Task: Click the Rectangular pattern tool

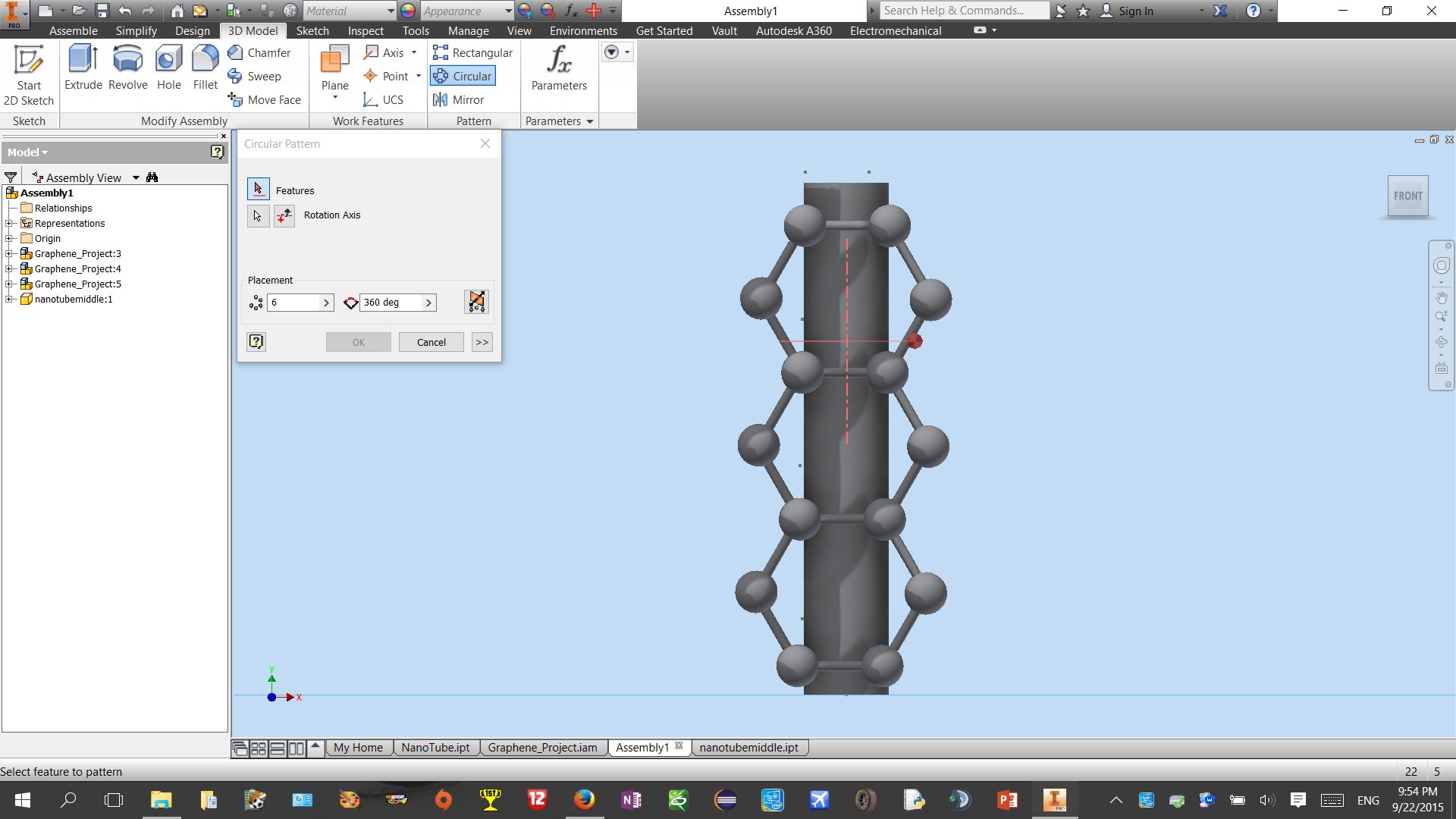Action: [x=472, y=52]
